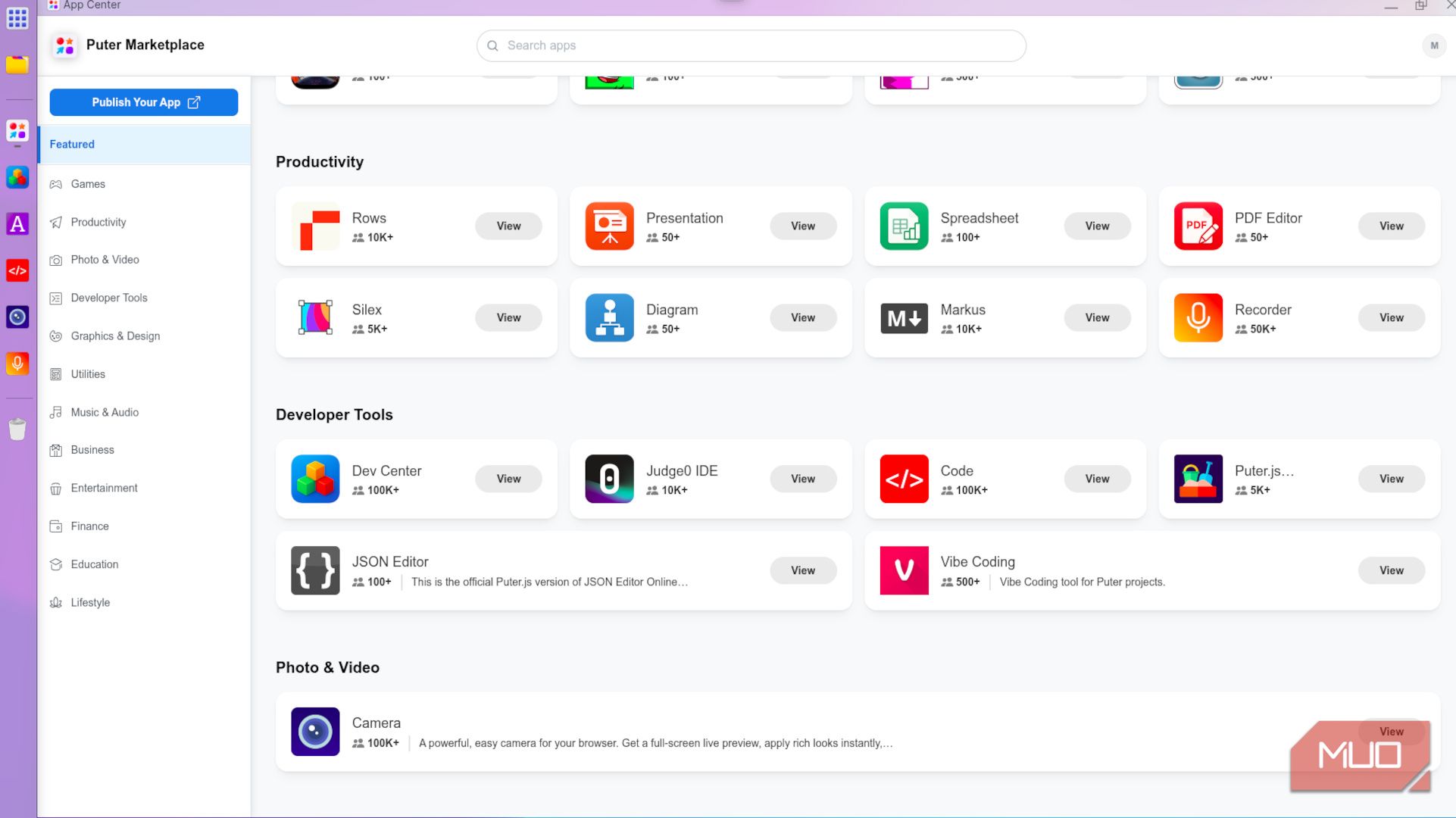Viewport: 1456px width, 818px height.
Task: Open Graphics & Design category
Action: pyautogui.click(x=144, y=336)
